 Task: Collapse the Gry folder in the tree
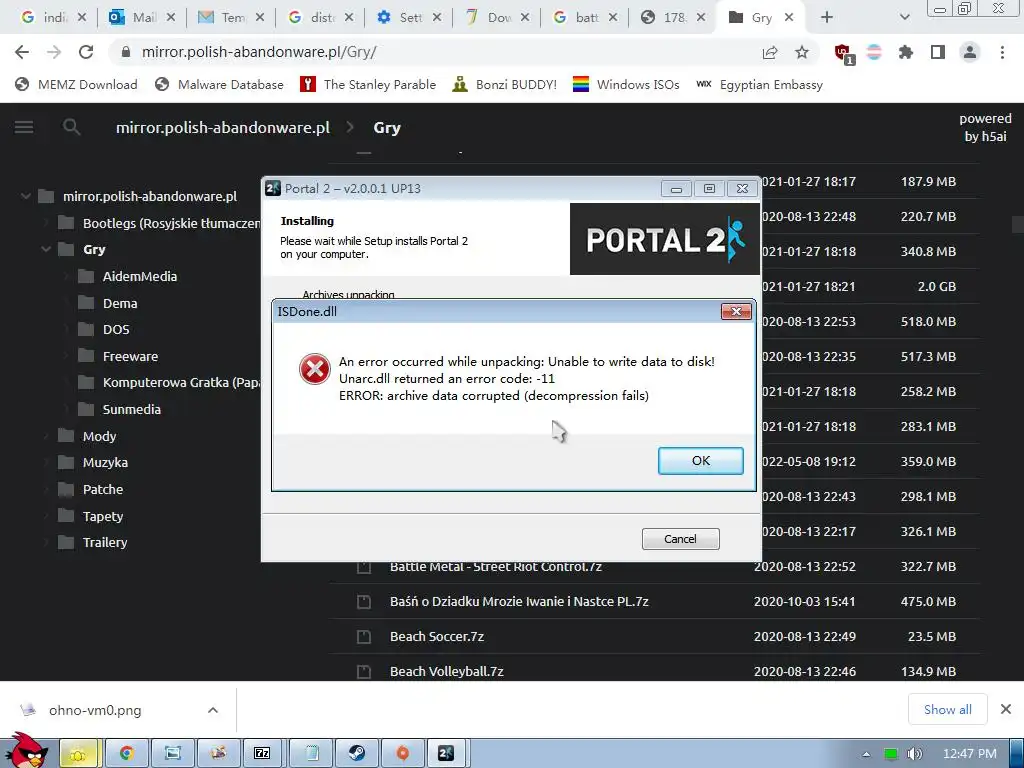[x=46, y=249]
